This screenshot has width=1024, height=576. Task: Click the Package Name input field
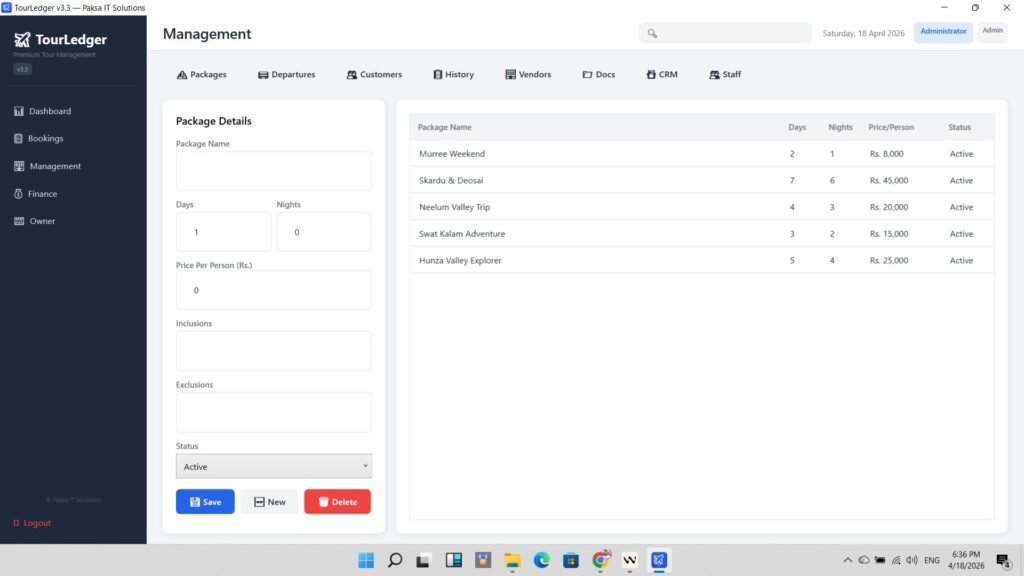tap(273, 171)
